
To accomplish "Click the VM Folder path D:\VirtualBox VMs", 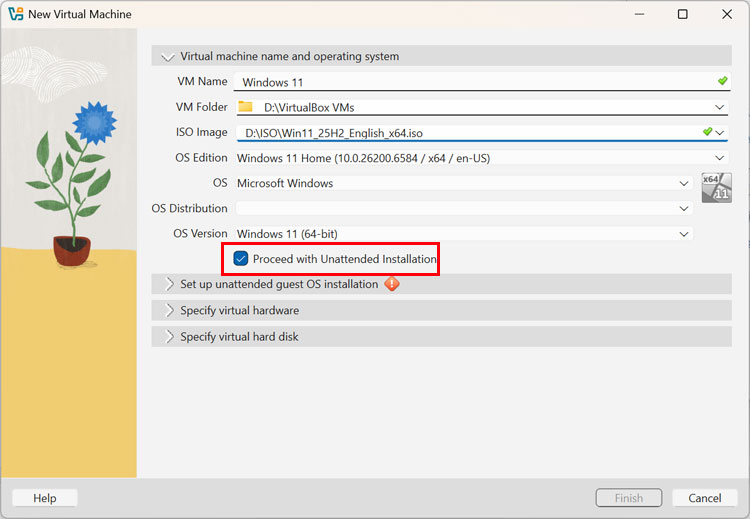I will [x=309, y=108].
